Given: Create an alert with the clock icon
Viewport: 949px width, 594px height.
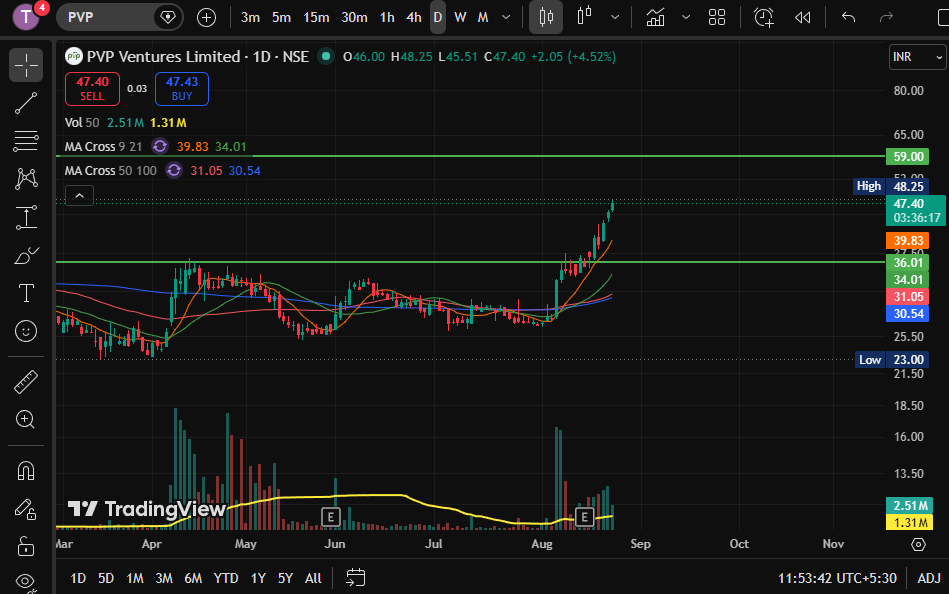Looking at the screenshot, I should (764, 17).
